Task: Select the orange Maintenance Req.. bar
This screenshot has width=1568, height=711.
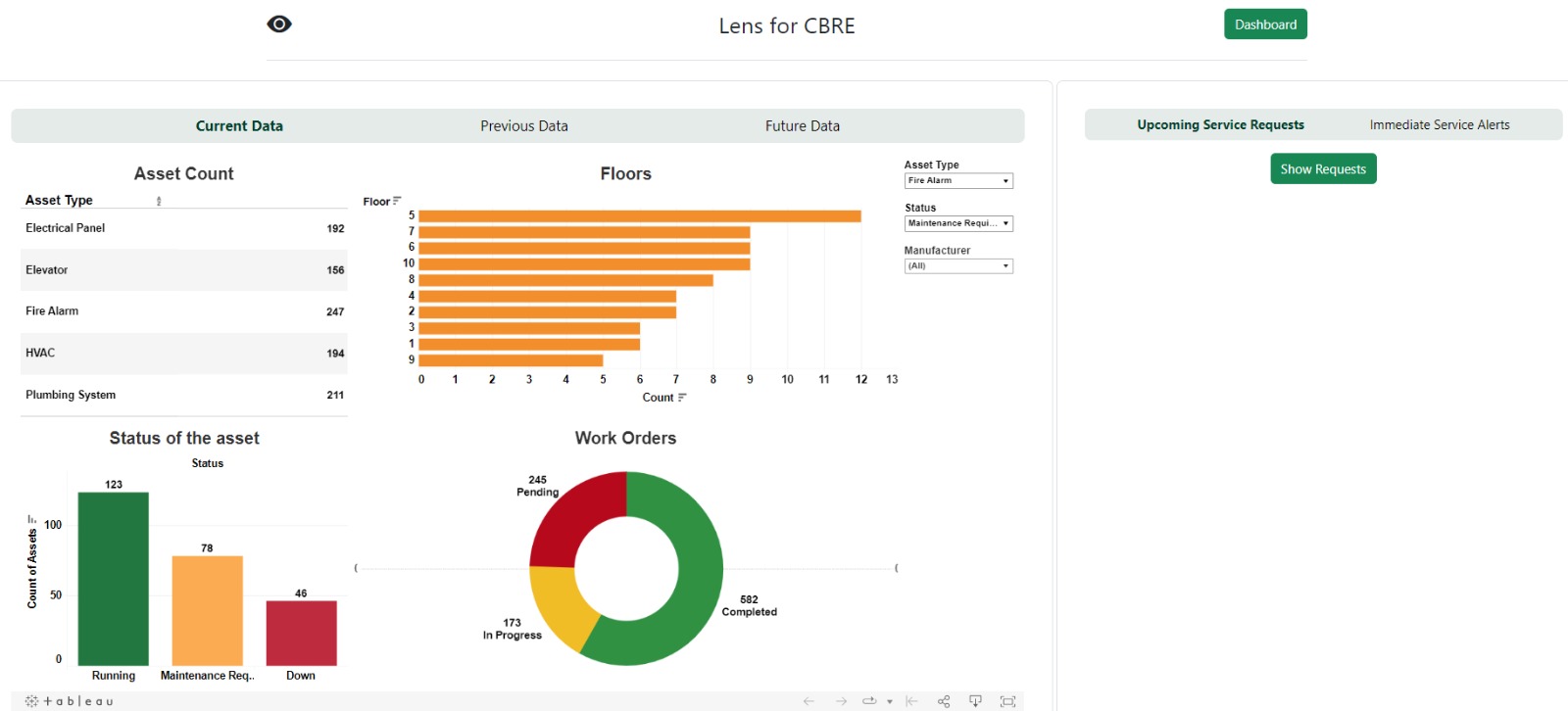Action: (208, 611)
